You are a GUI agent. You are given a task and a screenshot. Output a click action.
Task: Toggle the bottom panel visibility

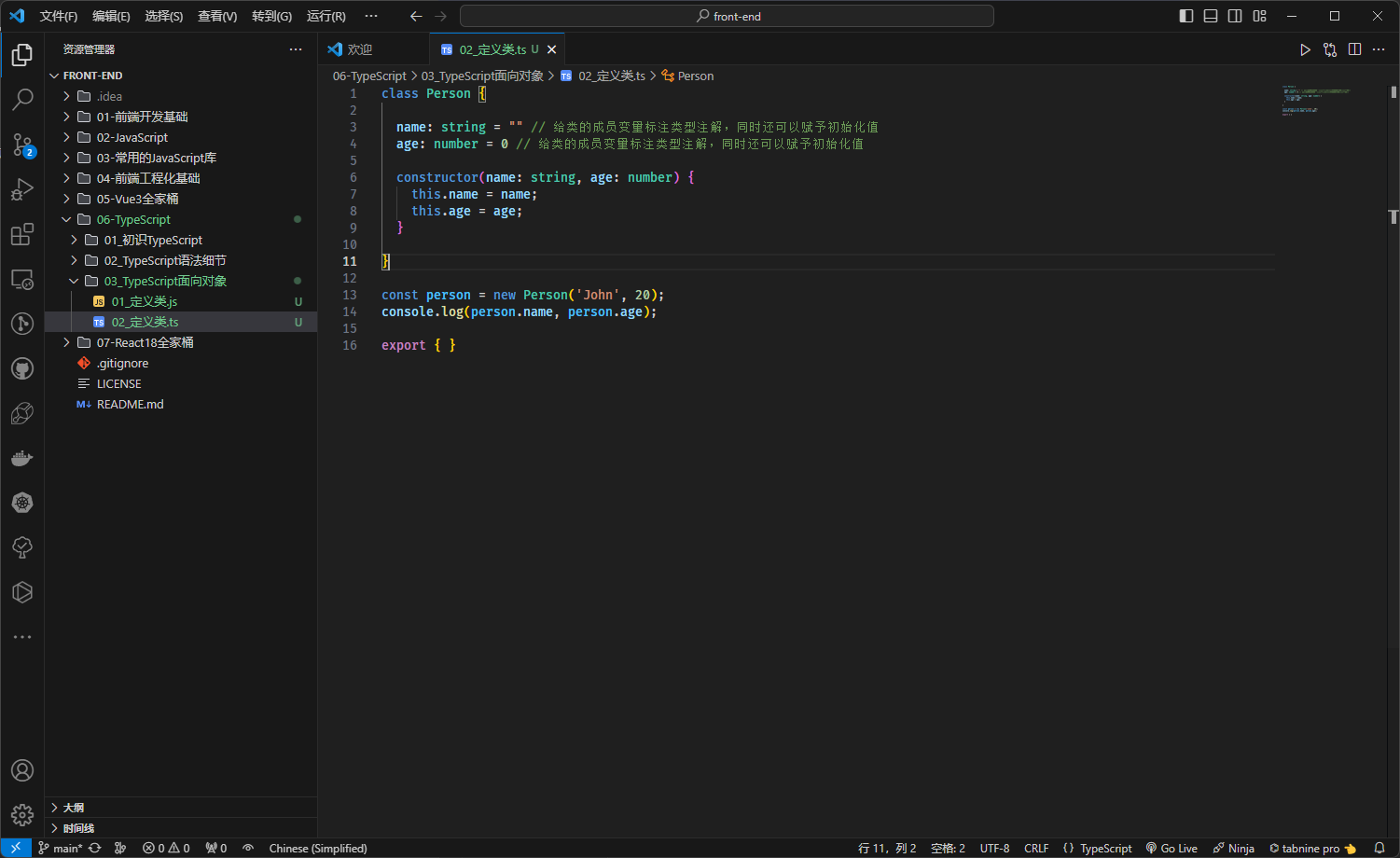pos(1211,16)
